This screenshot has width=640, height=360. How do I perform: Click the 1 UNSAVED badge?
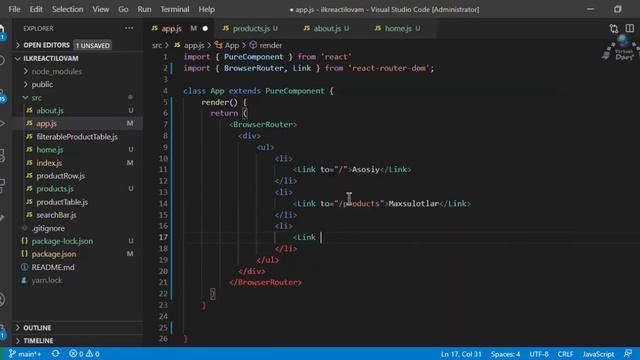point(93,45)
